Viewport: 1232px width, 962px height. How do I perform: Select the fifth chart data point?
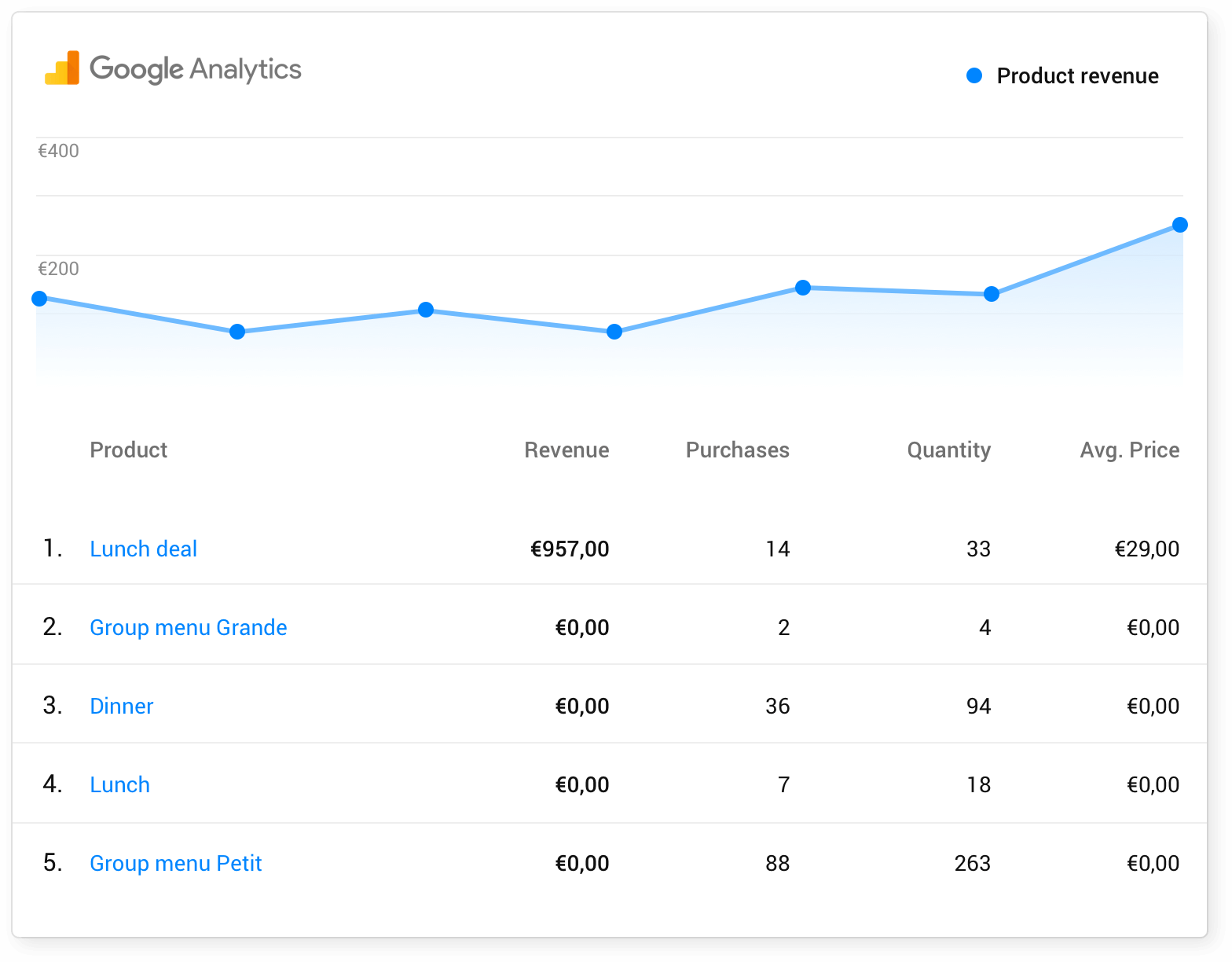(x=803, y=288)
